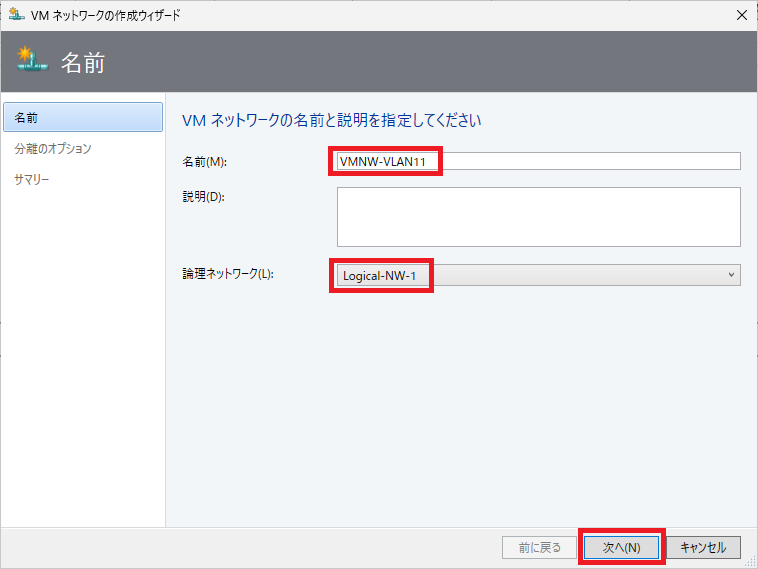Go to the 分離のオプション wizard step
Image resolution: width=758 pixels, height=569 pixels.
pos(53,148)
